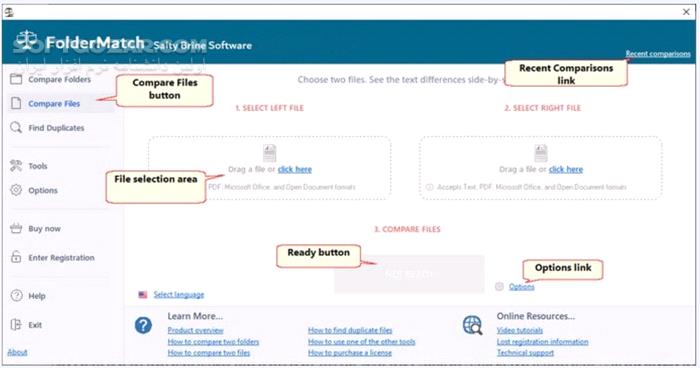Click the Find Duplicates magnifier icon
Viewport: 700px width, 368px height.
point(16,128)
